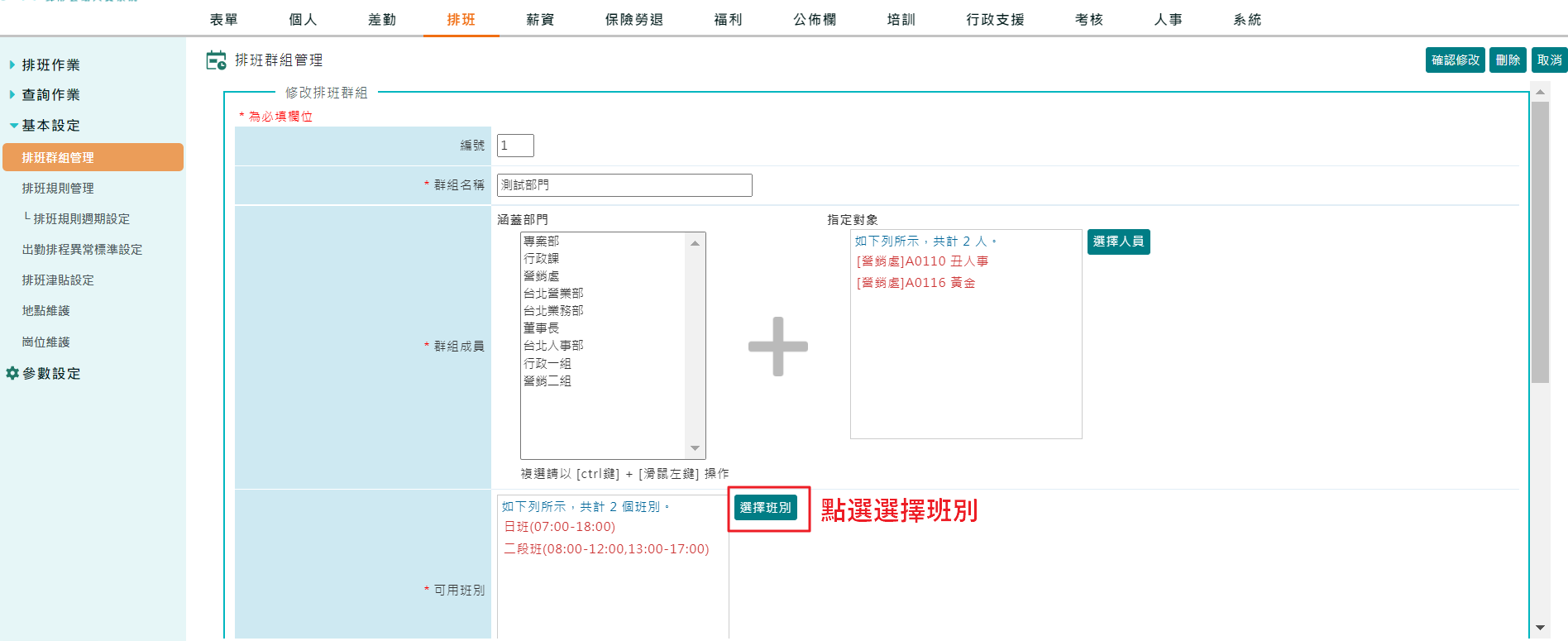Screen dimensions: 1568x641
Task: Open the 考核 top menu
Action: (x=1089, y=19)
